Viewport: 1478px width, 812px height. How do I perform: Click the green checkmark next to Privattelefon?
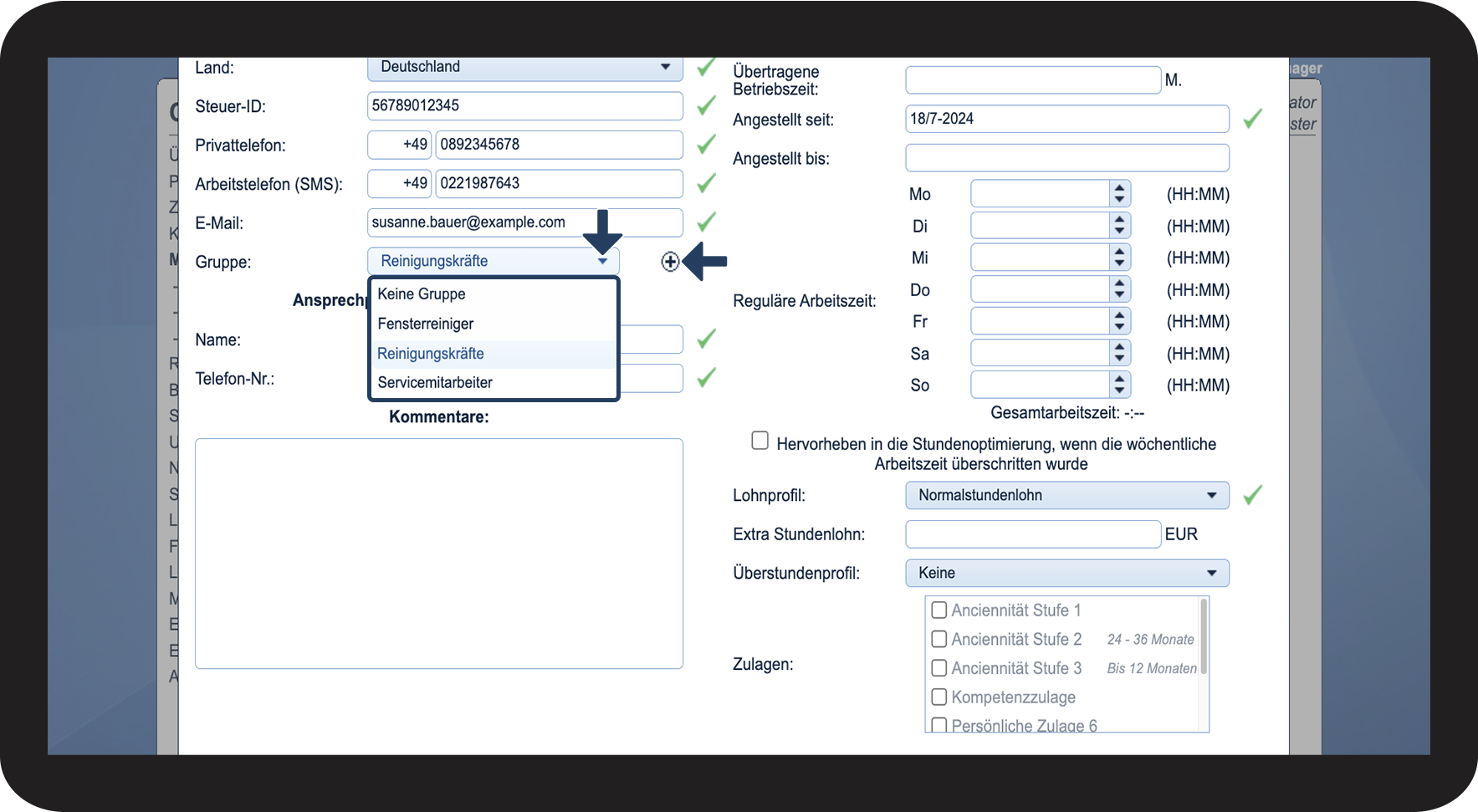click(707, 144)
